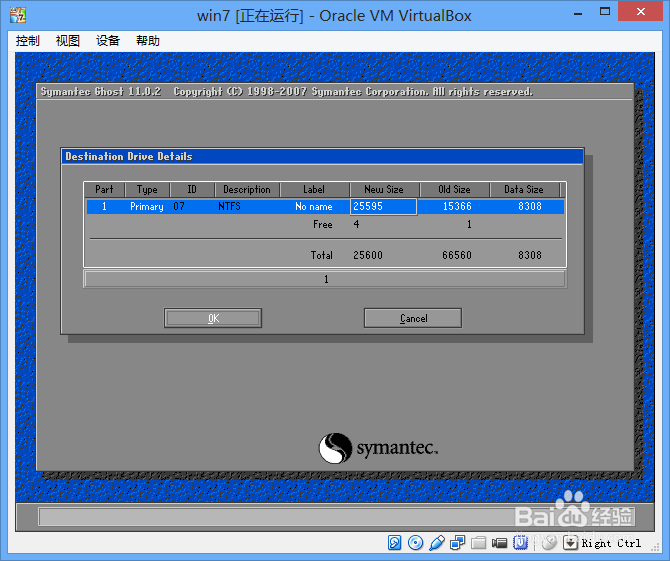The image size is (670, 561).
Task: Click the Total row label
Action: coord(321,255)
